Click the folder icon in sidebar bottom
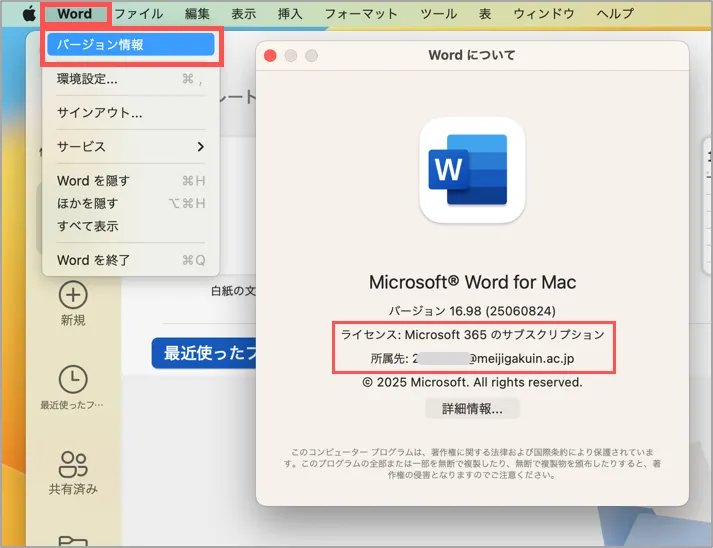The image size is (713, 548). (x=73, y=541)
